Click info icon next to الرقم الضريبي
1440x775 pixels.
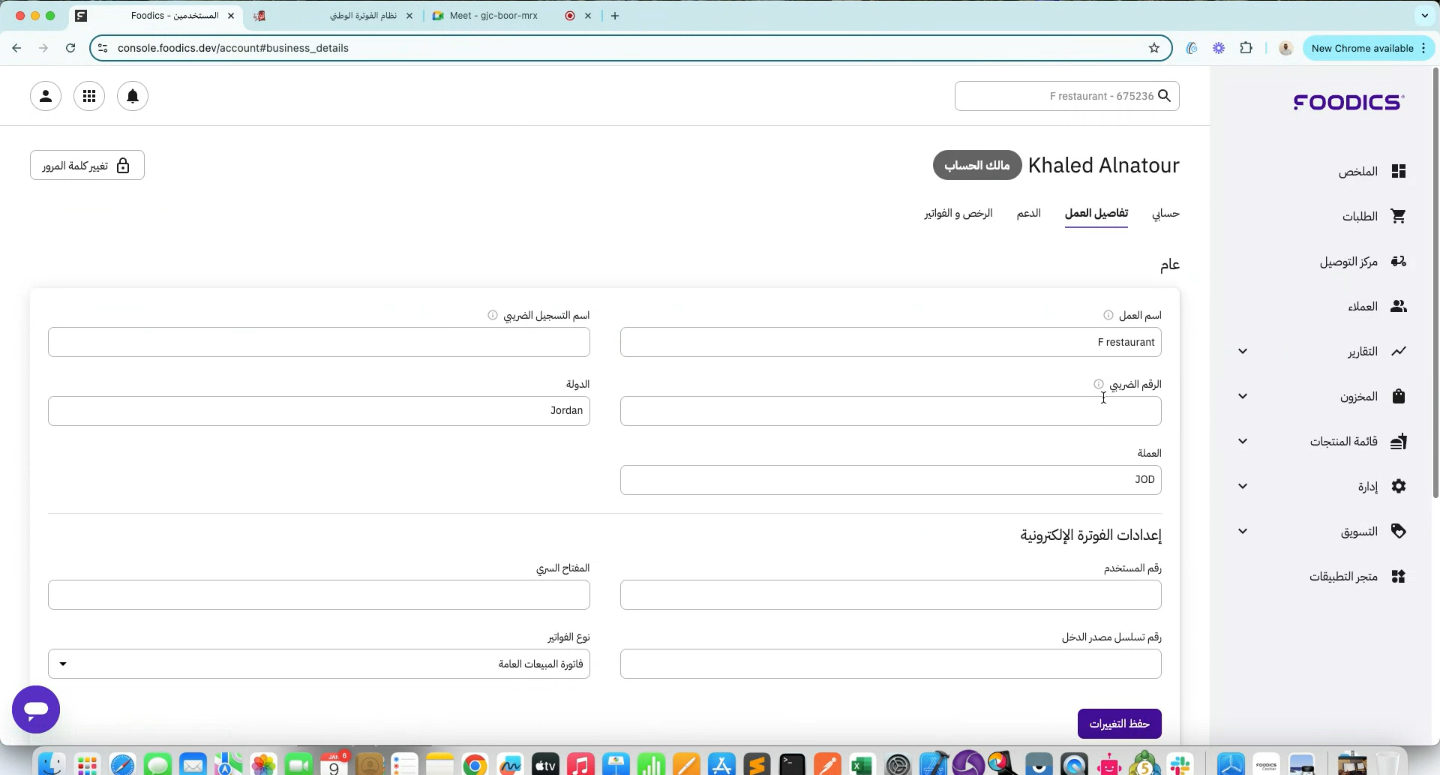(x=1098, y=384)
